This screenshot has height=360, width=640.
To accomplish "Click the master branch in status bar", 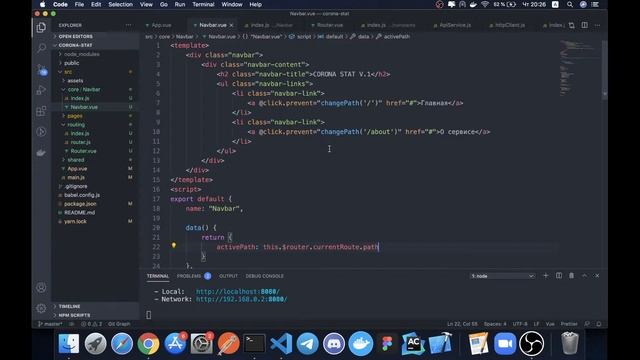I will click(50, 324).
